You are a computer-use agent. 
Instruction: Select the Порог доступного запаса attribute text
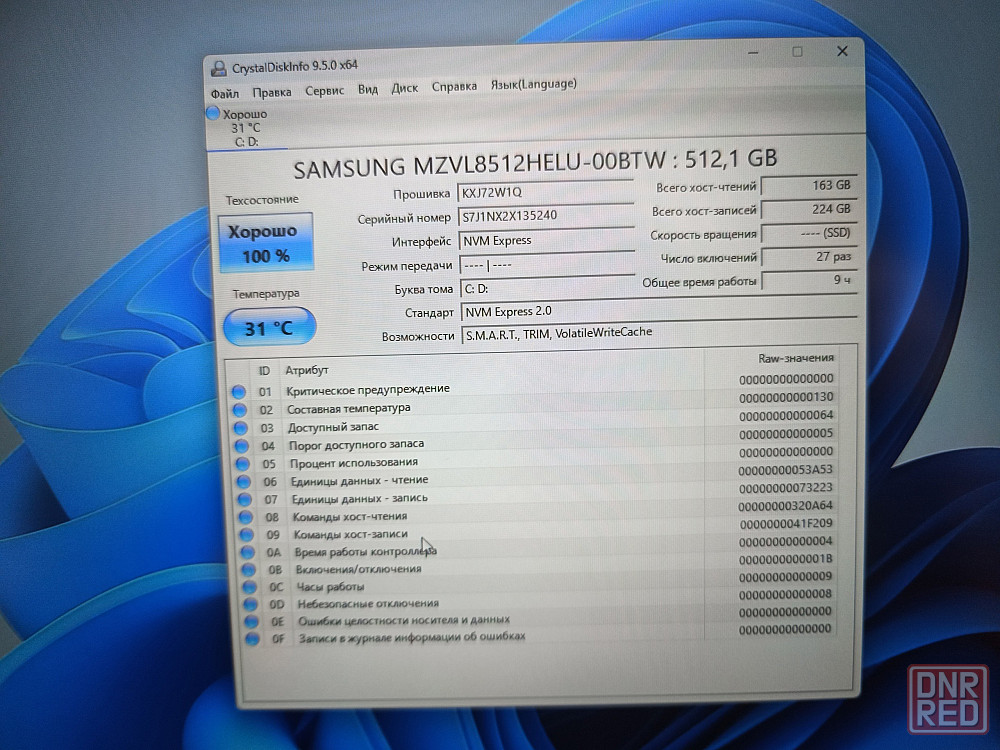pyautogui.click(x=357, y=445)
